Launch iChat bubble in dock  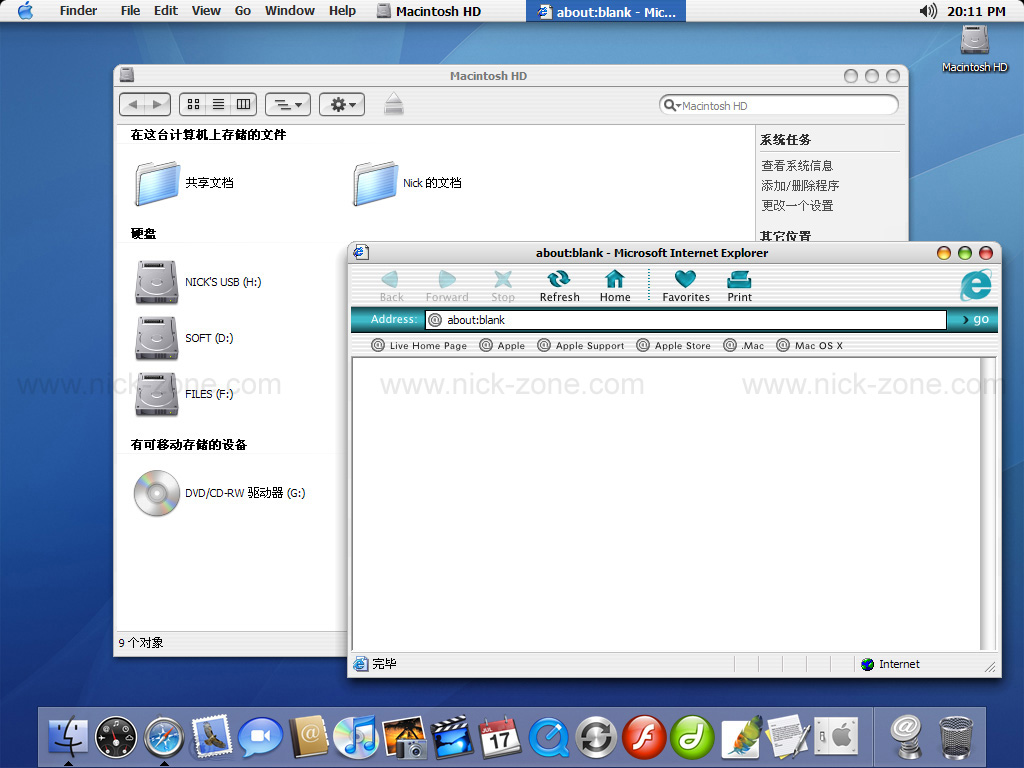click(260, 737)
